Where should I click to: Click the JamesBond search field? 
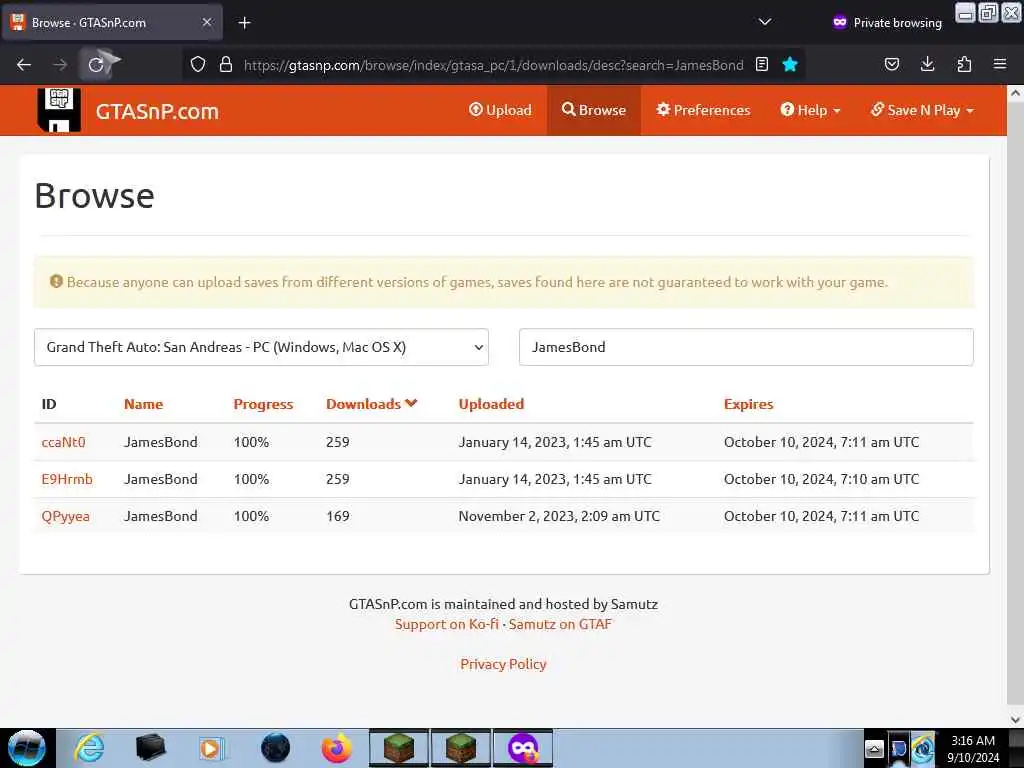(746, 347)
